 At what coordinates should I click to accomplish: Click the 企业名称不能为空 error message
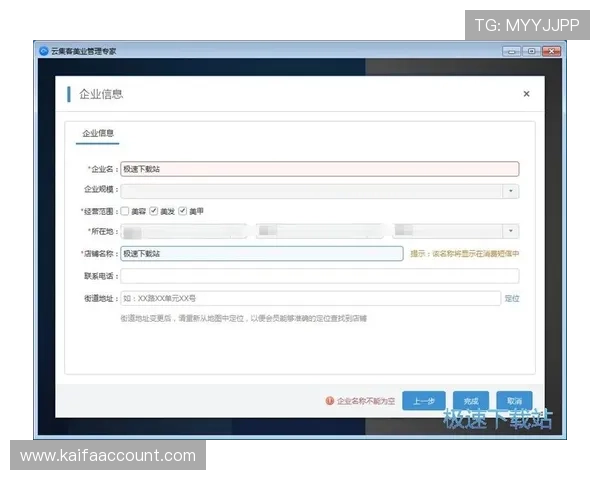pos(365,401)
